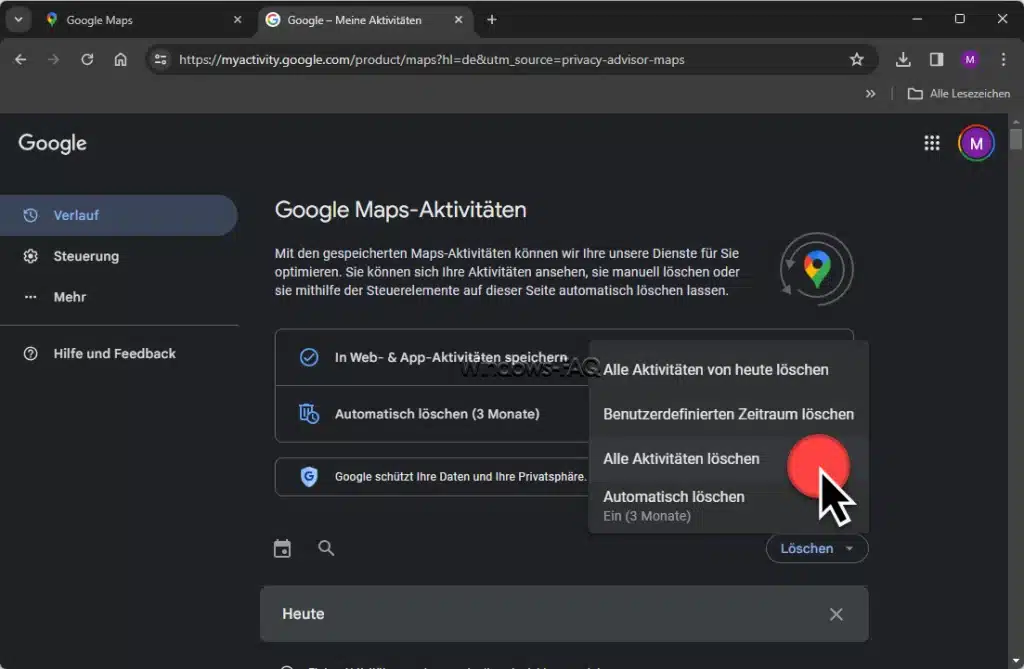Open Google schützt Ihre Daten info card
This screenshot has width=1024, height=669.
432,476
